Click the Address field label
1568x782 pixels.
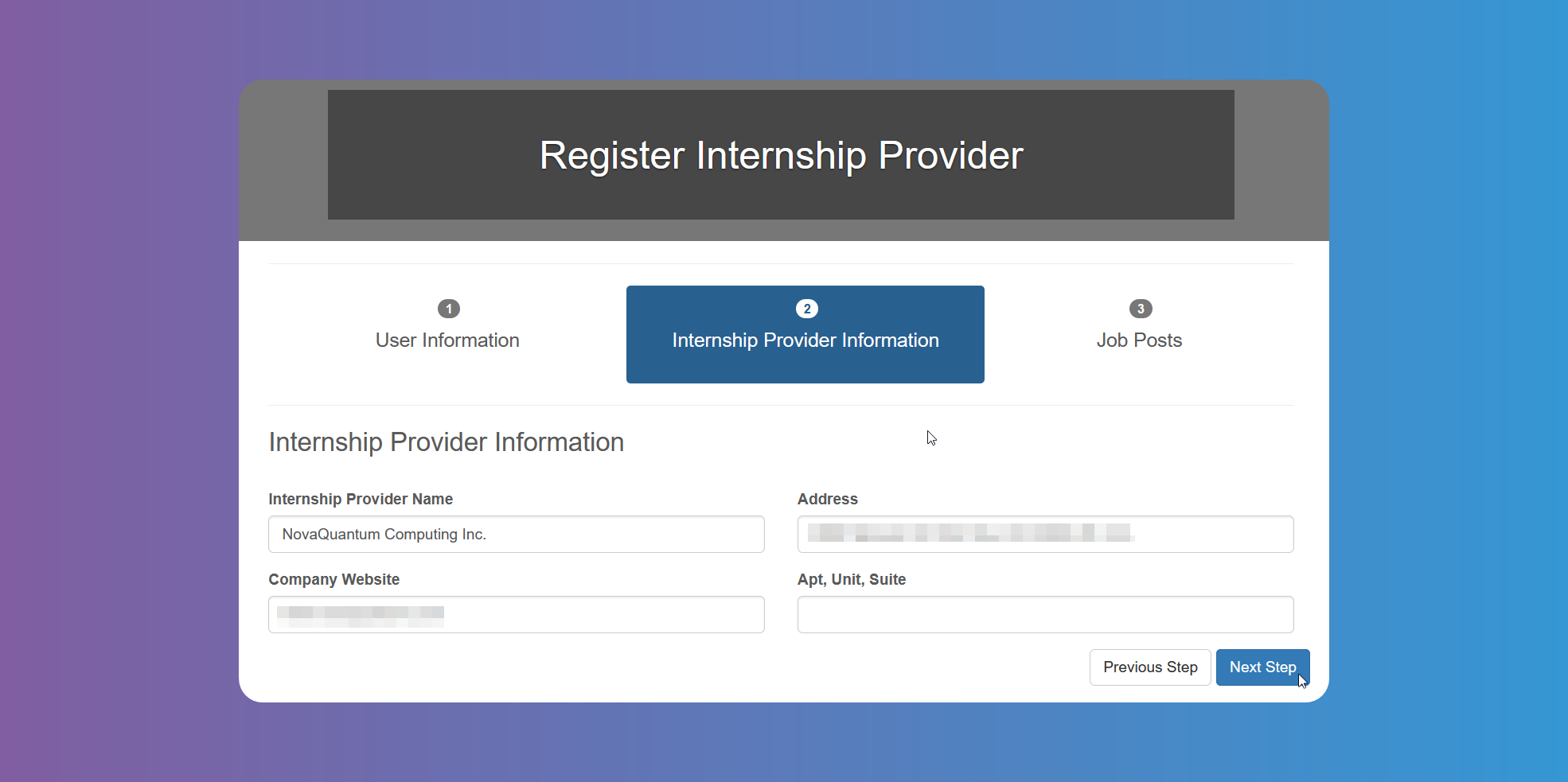tap(828, 499)
